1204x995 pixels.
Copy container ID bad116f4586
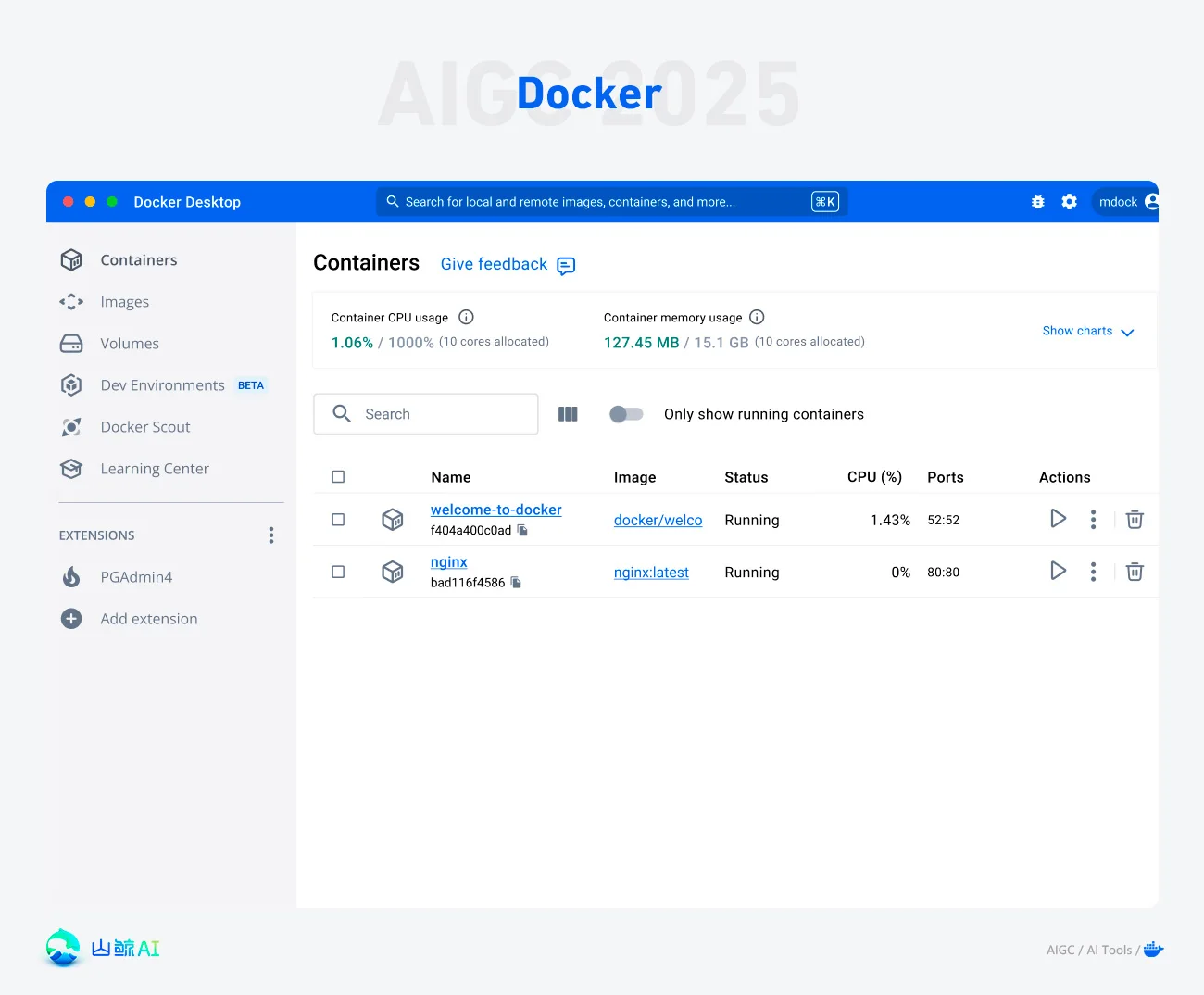tap(516, 583)
